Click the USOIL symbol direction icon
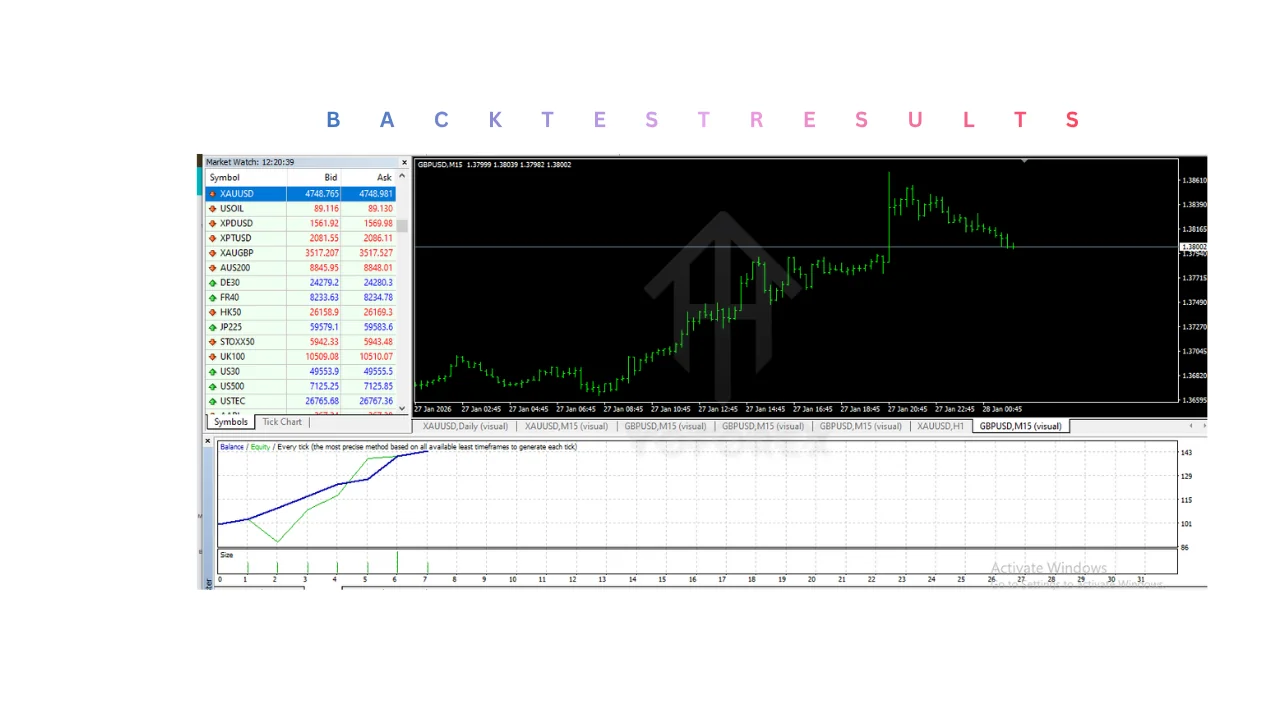This screenshot has width=1280, height=720. [212, 209]
